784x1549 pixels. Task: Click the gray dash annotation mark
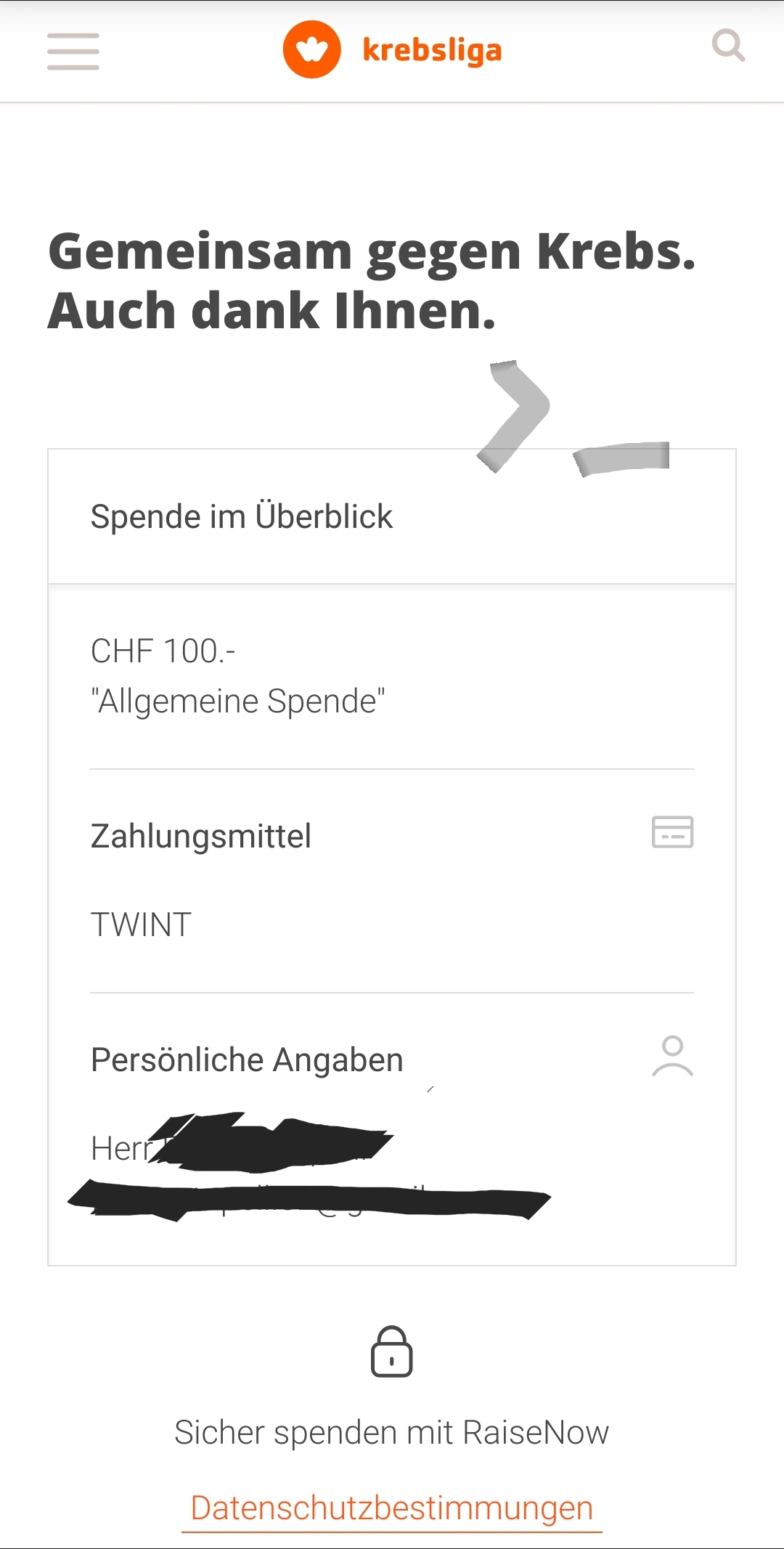tap(622, 458)
